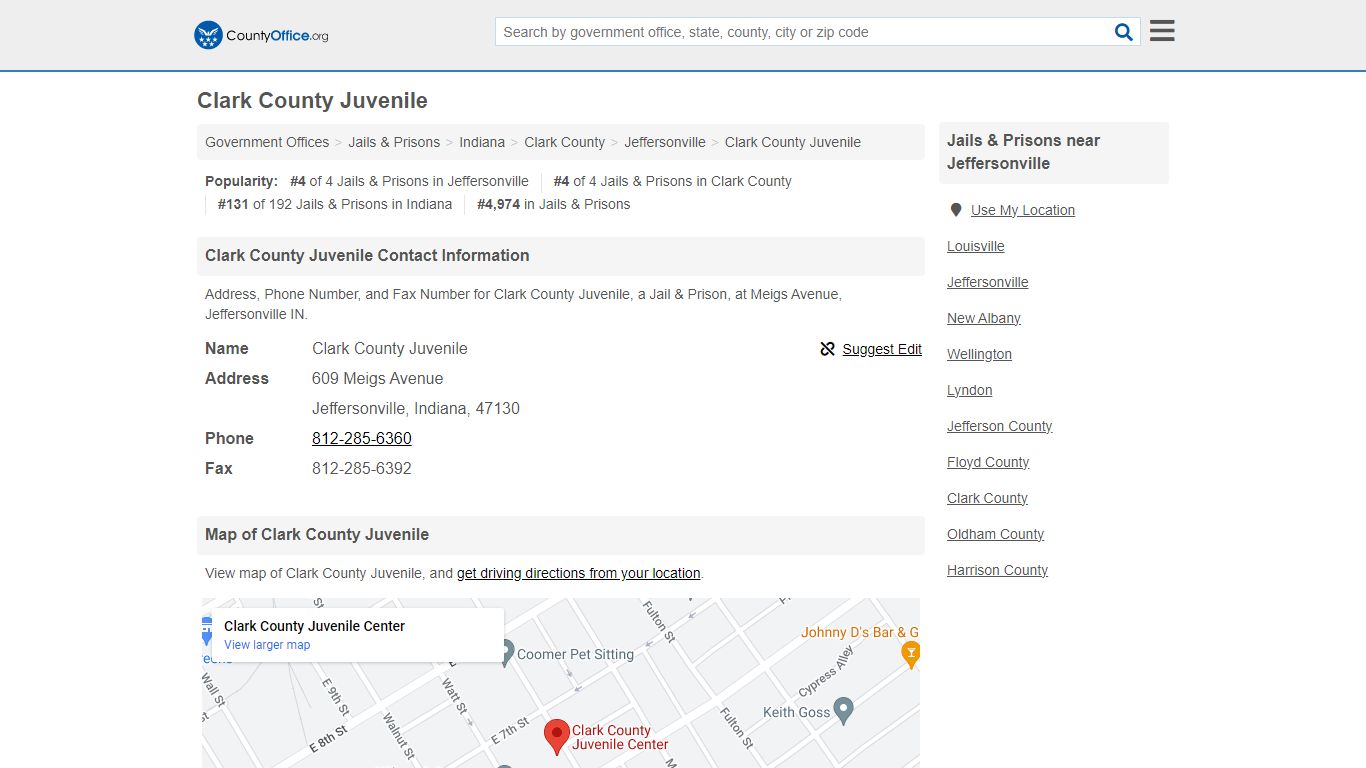Open Government Offices breadcrumb
The width and height of the screenshot is (1366, 768).
(x=267, y=142)
